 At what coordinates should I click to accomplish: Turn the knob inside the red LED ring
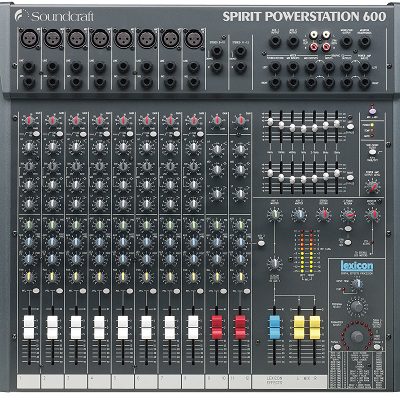tap(357, 336)
